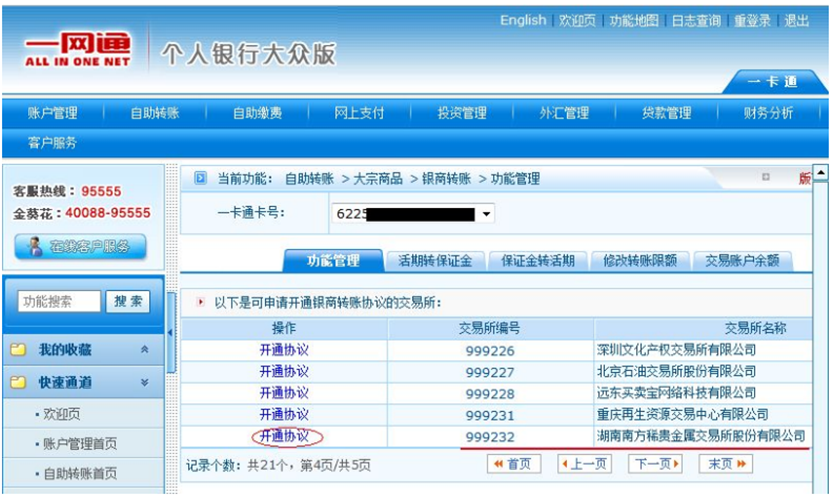
Task: Click 开通协议 for exchange 999227
Action: (x=284, y=372)
